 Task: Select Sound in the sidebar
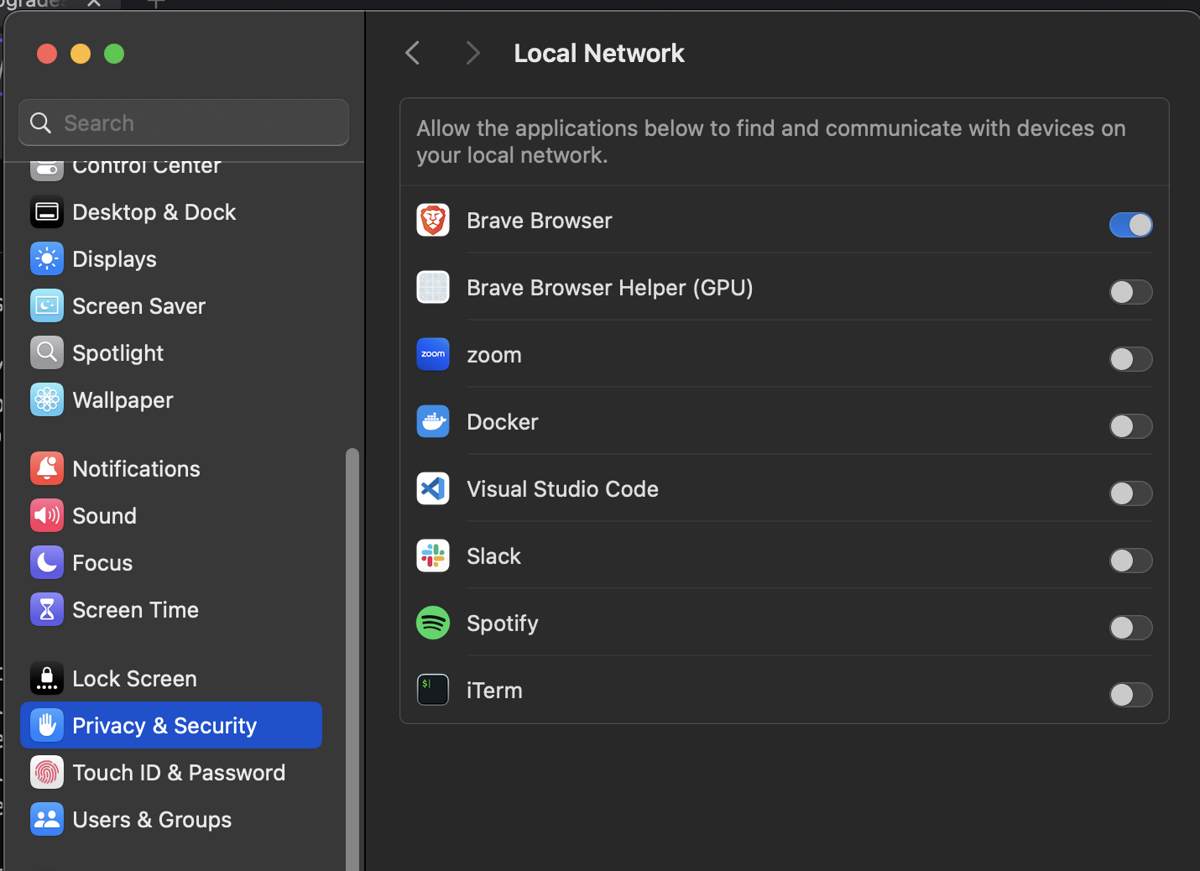(x=171, y=515)
